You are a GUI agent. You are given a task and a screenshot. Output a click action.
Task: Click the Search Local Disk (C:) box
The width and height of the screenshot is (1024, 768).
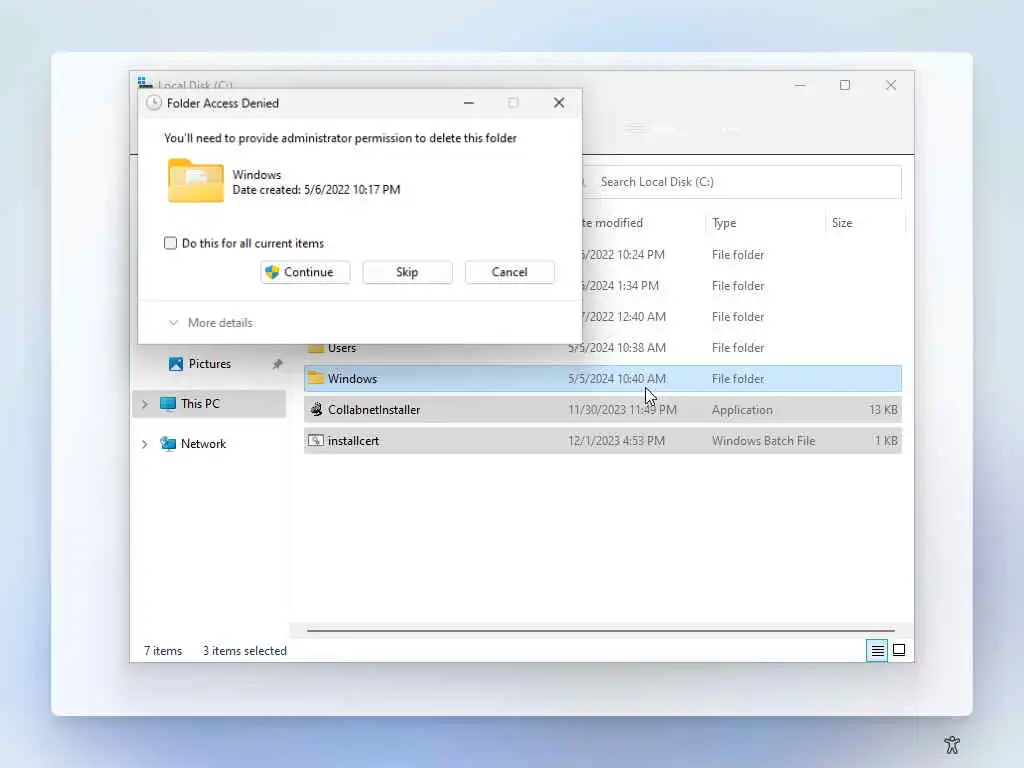[742, 182]
